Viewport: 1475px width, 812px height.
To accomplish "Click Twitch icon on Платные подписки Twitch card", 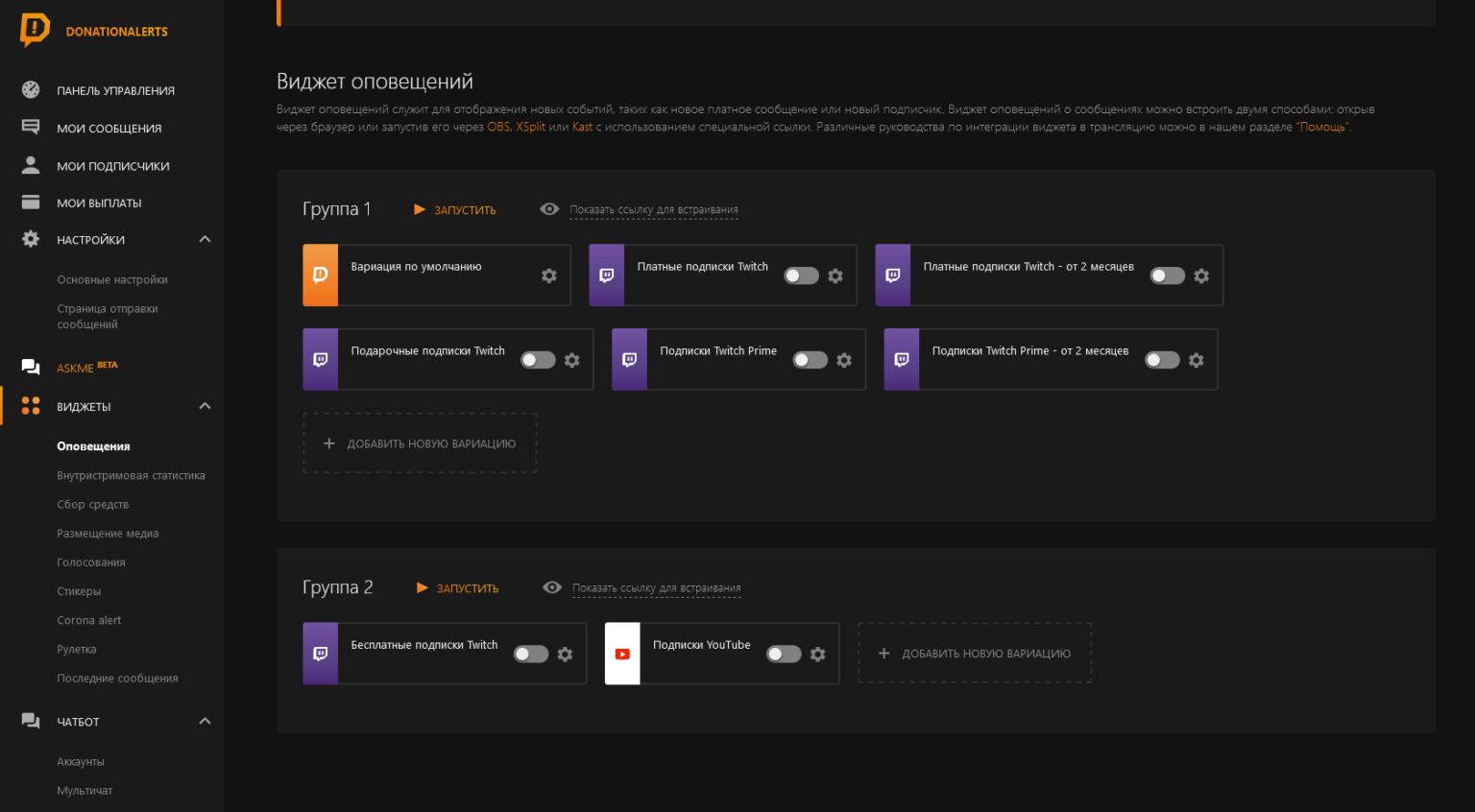I will 607,275.
